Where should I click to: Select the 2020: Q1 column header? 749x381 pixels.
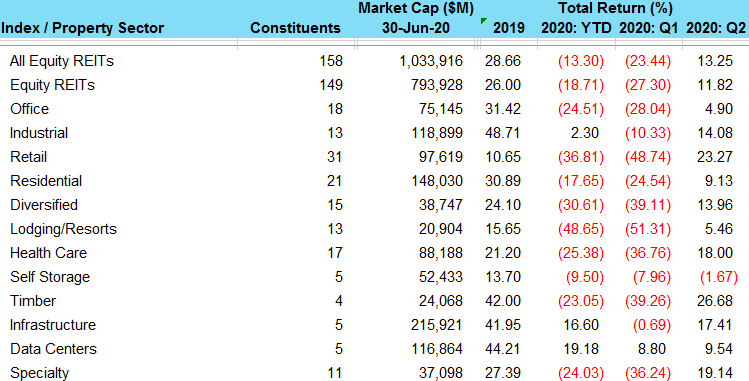pos(649,28)
